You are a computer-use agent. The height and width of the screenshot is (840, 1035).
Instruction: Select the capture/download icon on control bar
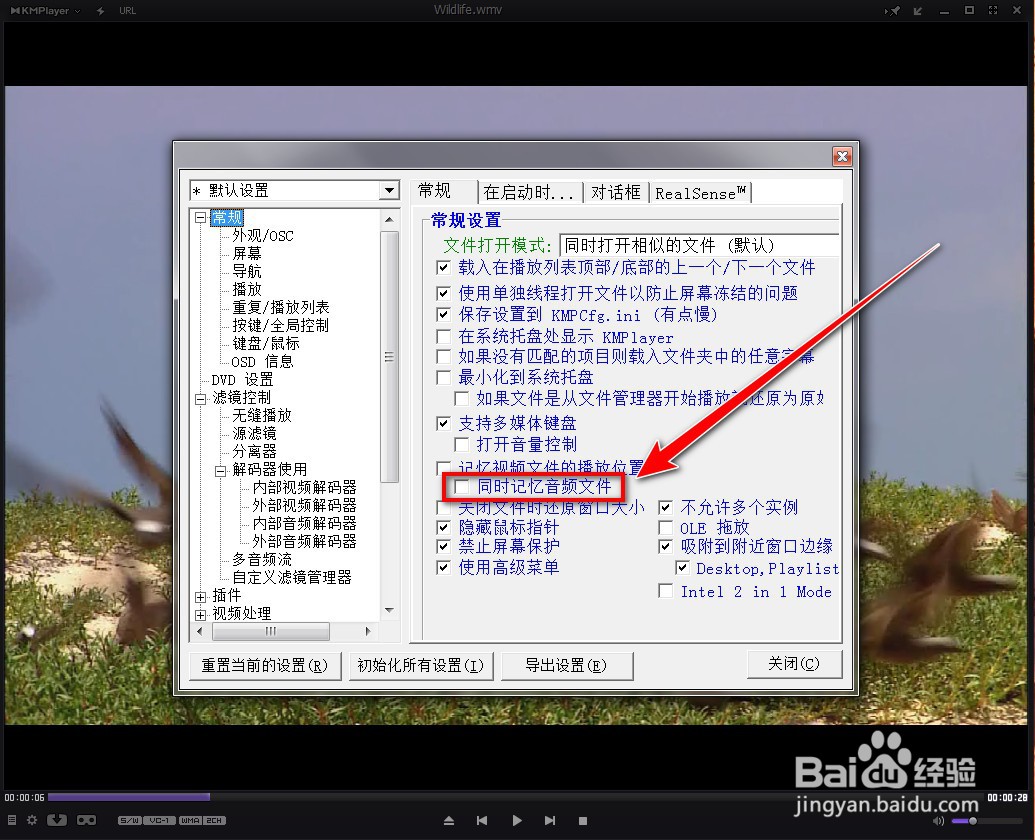click(57, 820)
